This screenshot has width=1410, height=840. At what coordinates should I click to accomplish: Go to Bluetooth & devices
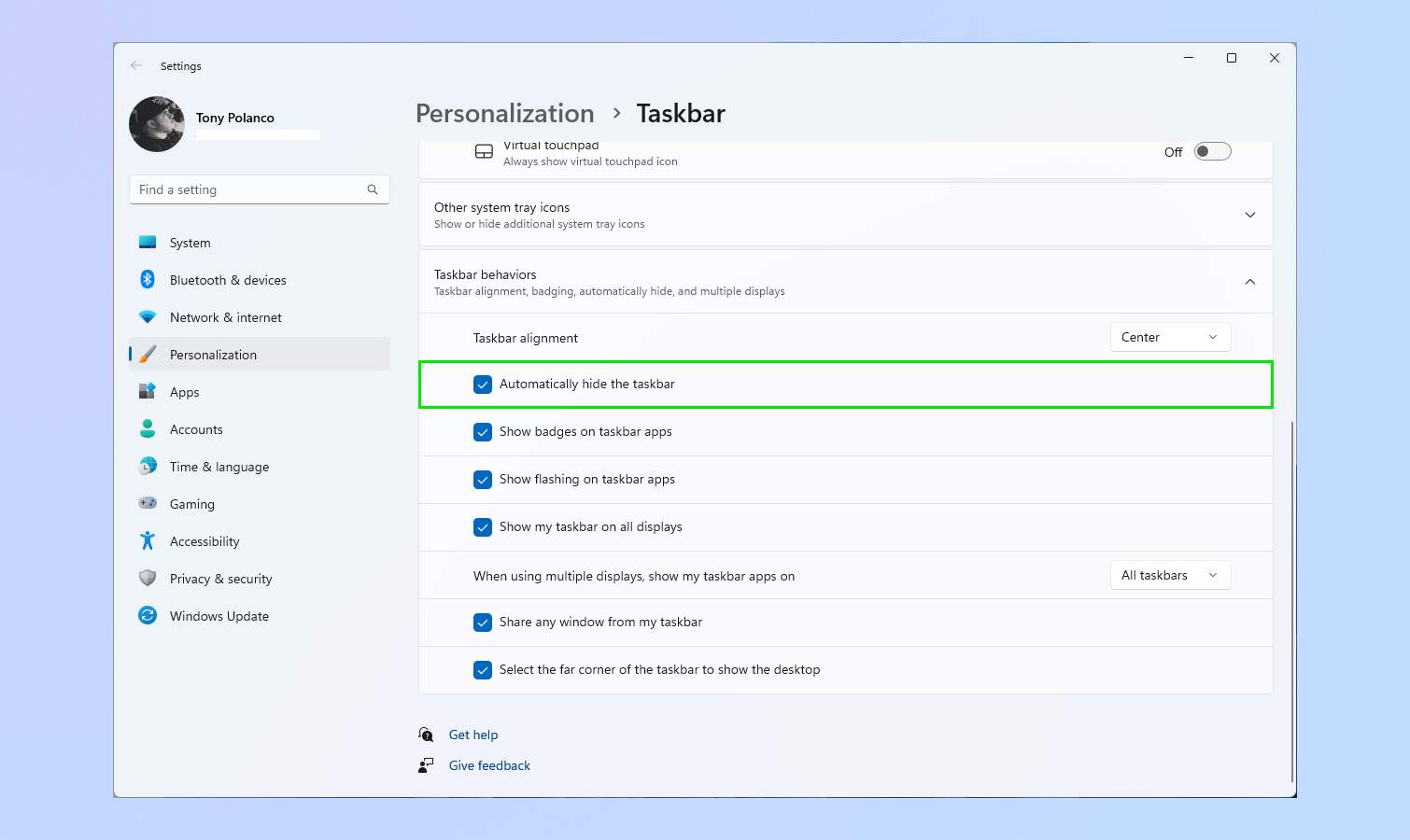pos(260,280)
